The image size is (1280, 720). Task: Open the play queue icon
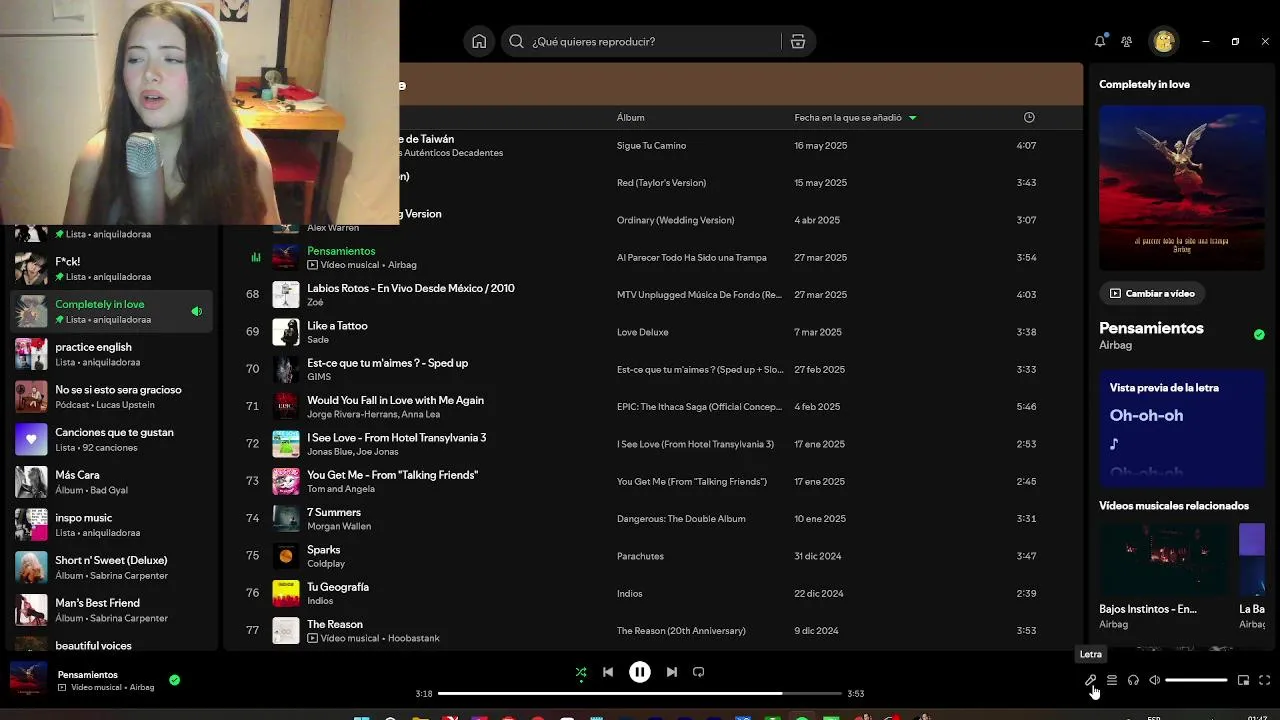tap(1111, 680)
